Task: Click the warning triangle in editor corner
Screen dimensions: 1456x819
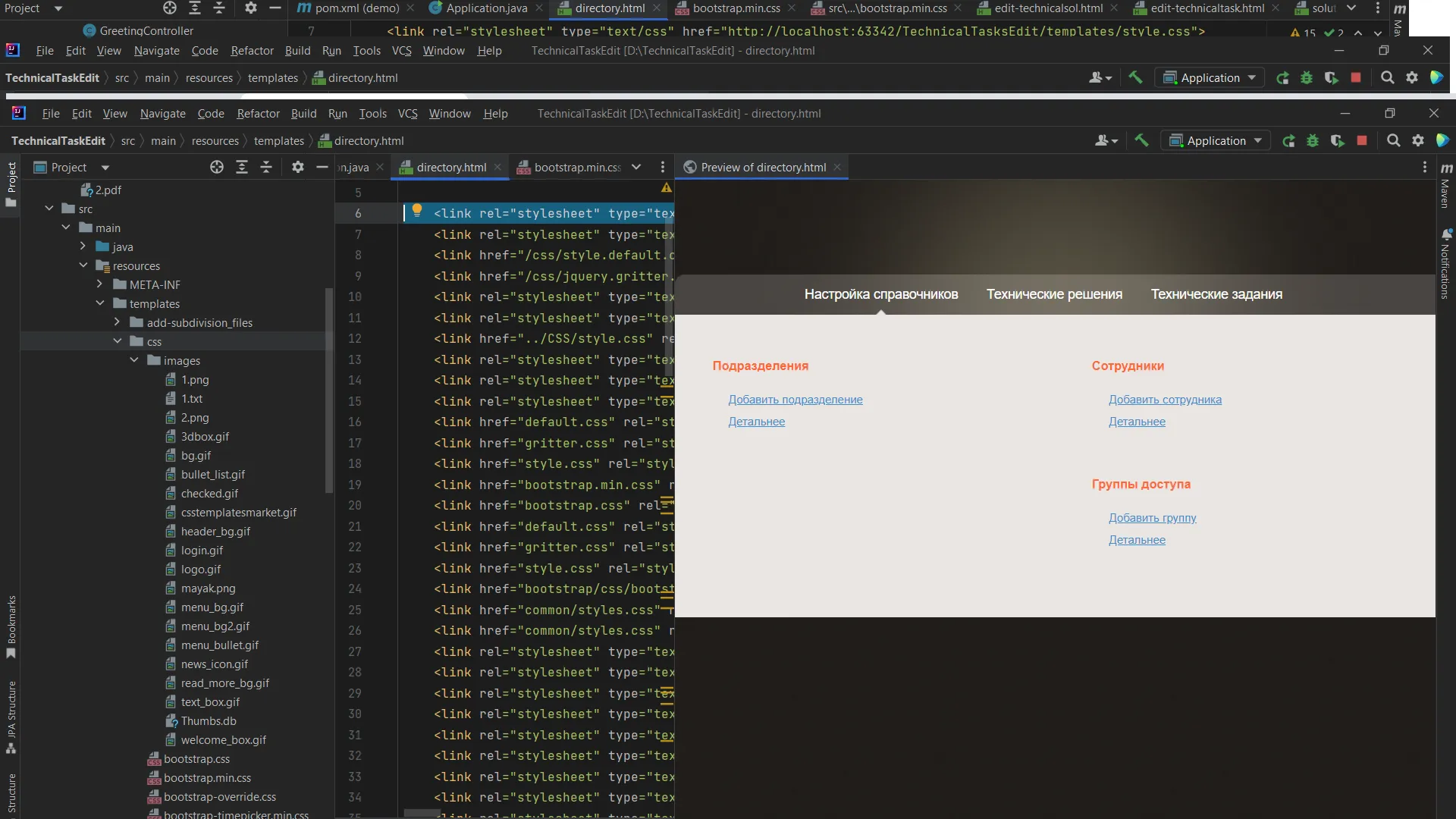Action: 667,187
